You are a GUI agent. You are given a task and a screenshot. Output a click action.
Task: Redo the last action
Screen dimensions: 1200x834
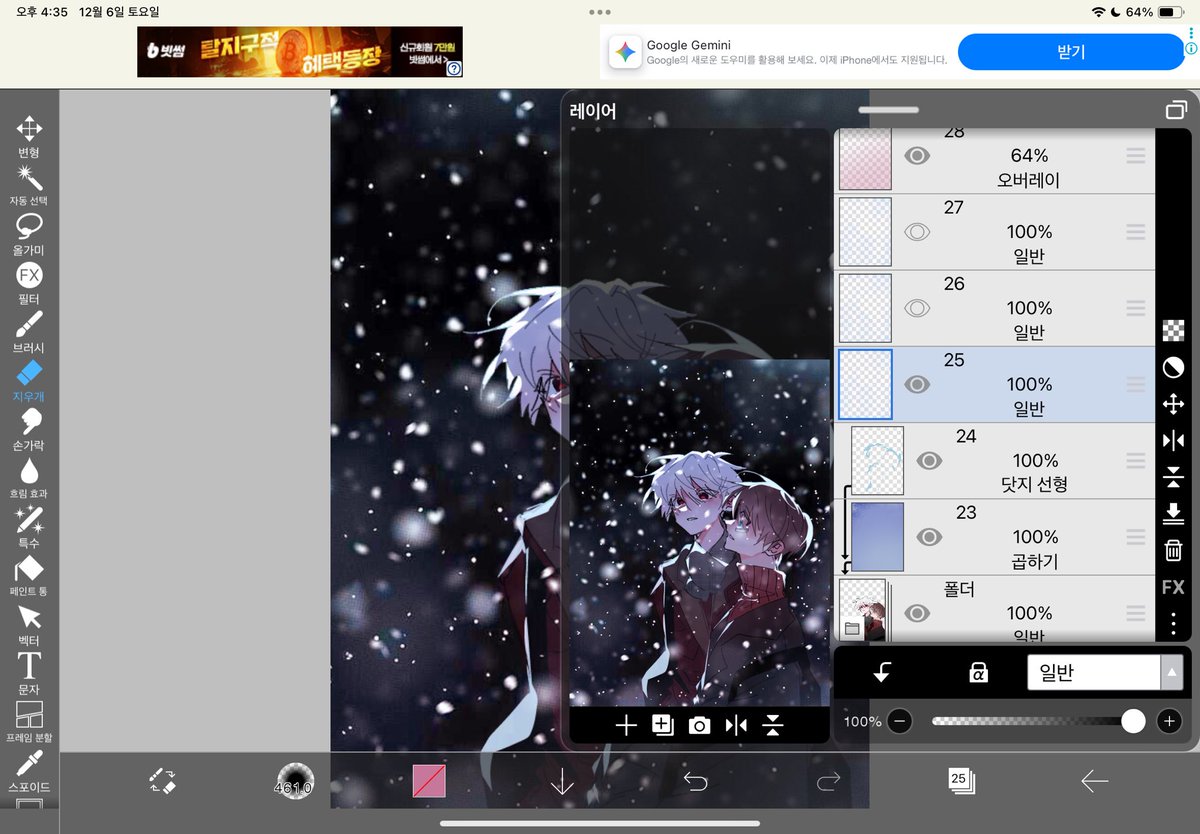828,781
